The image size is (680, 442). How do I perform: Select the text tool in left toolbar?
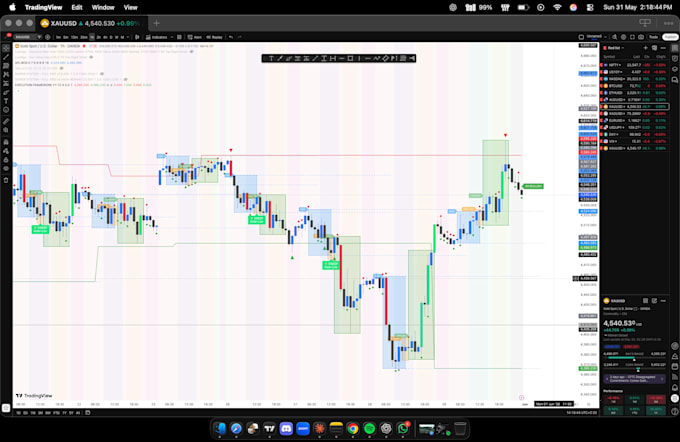tap(6, 101)
